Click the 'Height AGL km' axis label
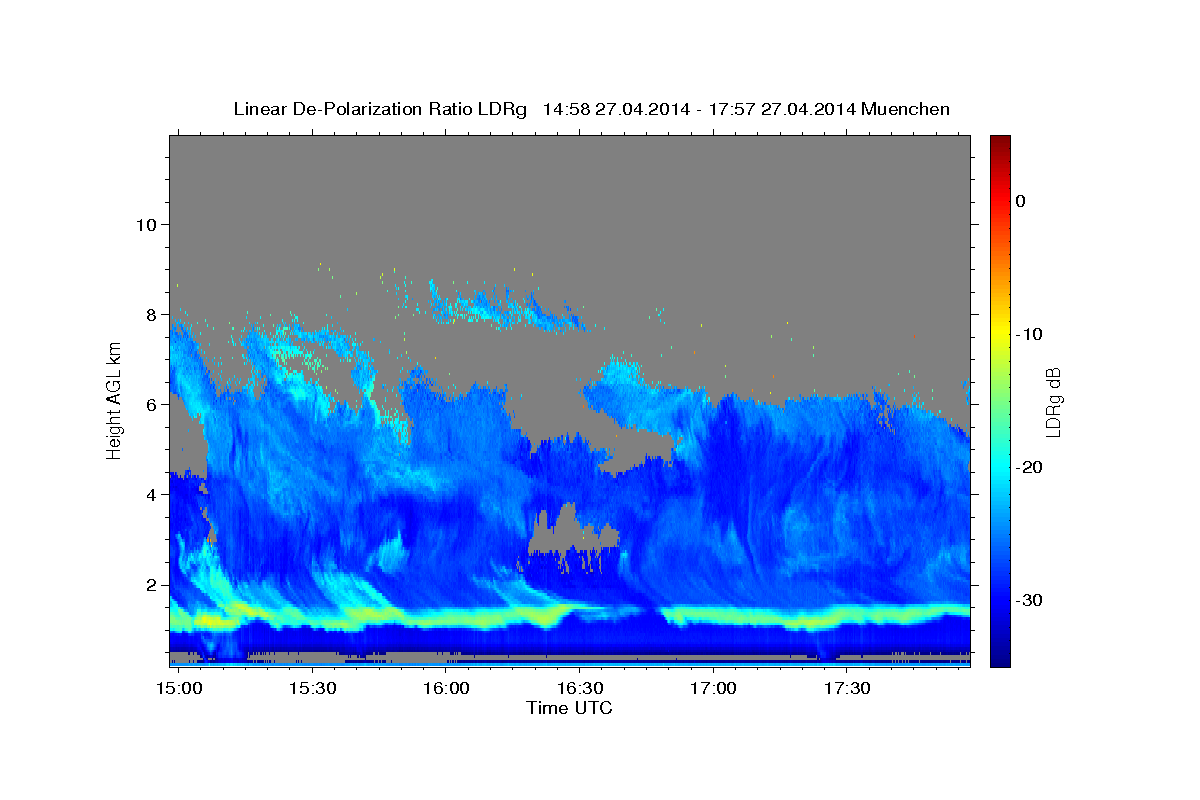This screenshot has width=1200, height=800. pos(115,400)
